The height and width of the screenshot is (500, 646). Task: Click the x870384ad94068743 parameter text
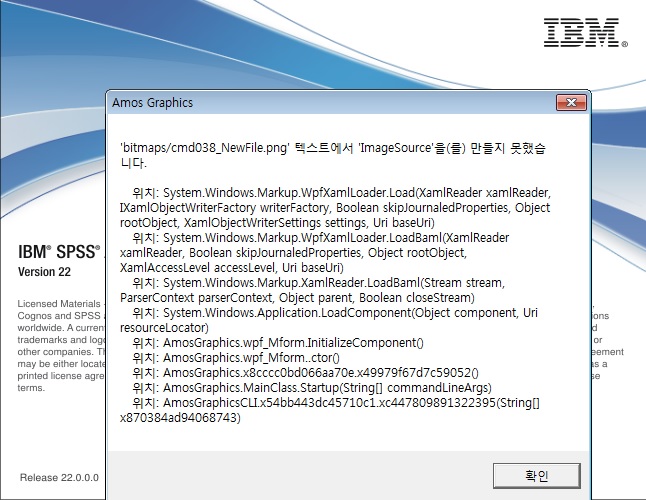pos(180,417)
